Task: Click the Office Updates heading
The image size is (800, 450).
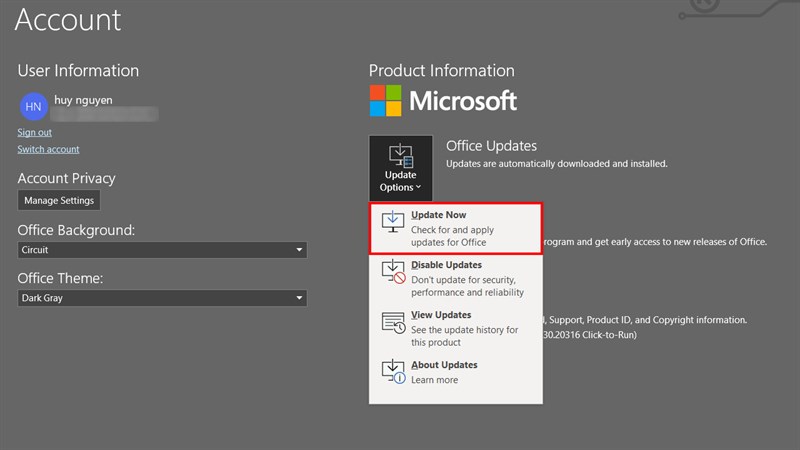Action: 491,146
